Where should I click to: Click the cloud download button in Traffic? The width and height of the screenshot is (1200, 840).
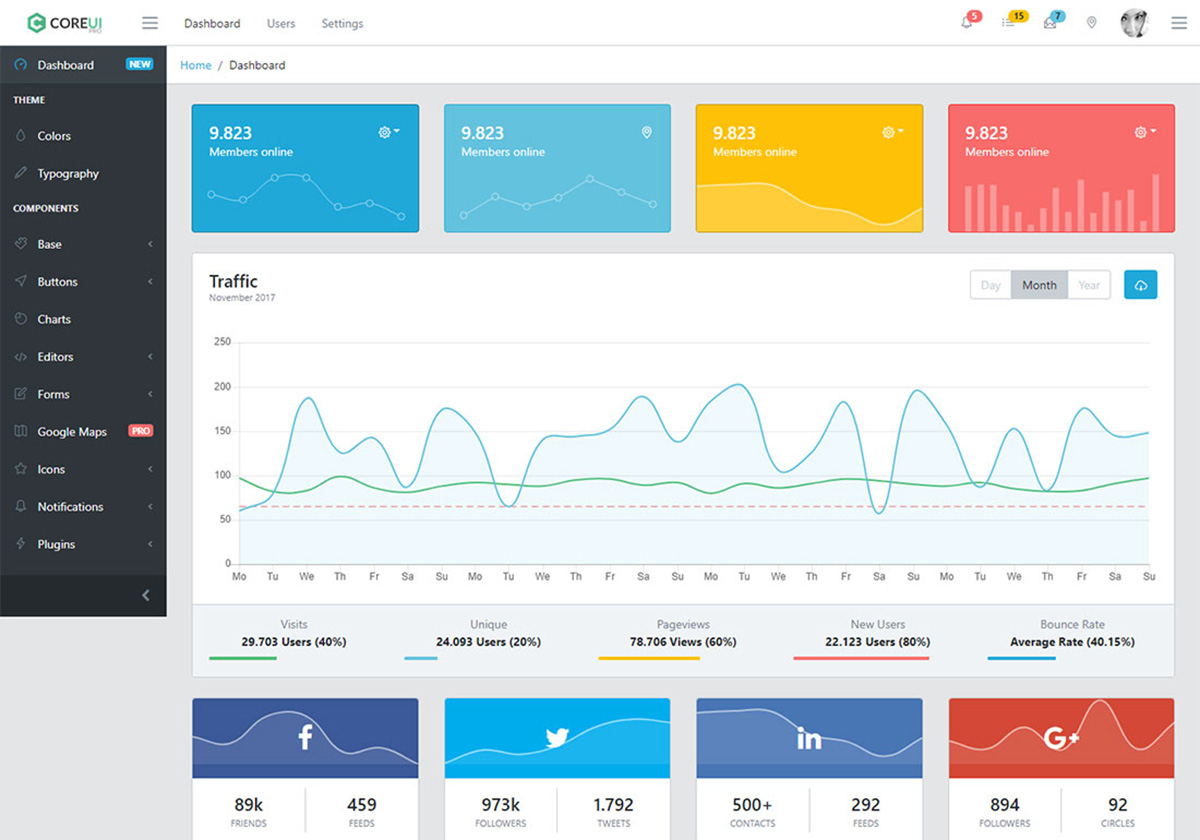(x=1140, y=285)
